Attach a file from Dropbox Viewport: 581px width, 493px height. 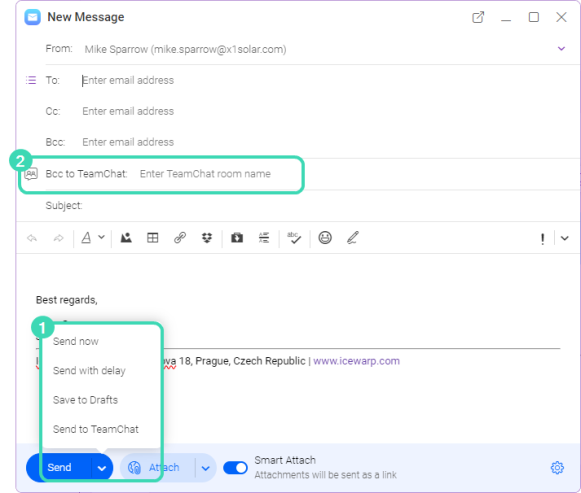click(x=207, y=237)
